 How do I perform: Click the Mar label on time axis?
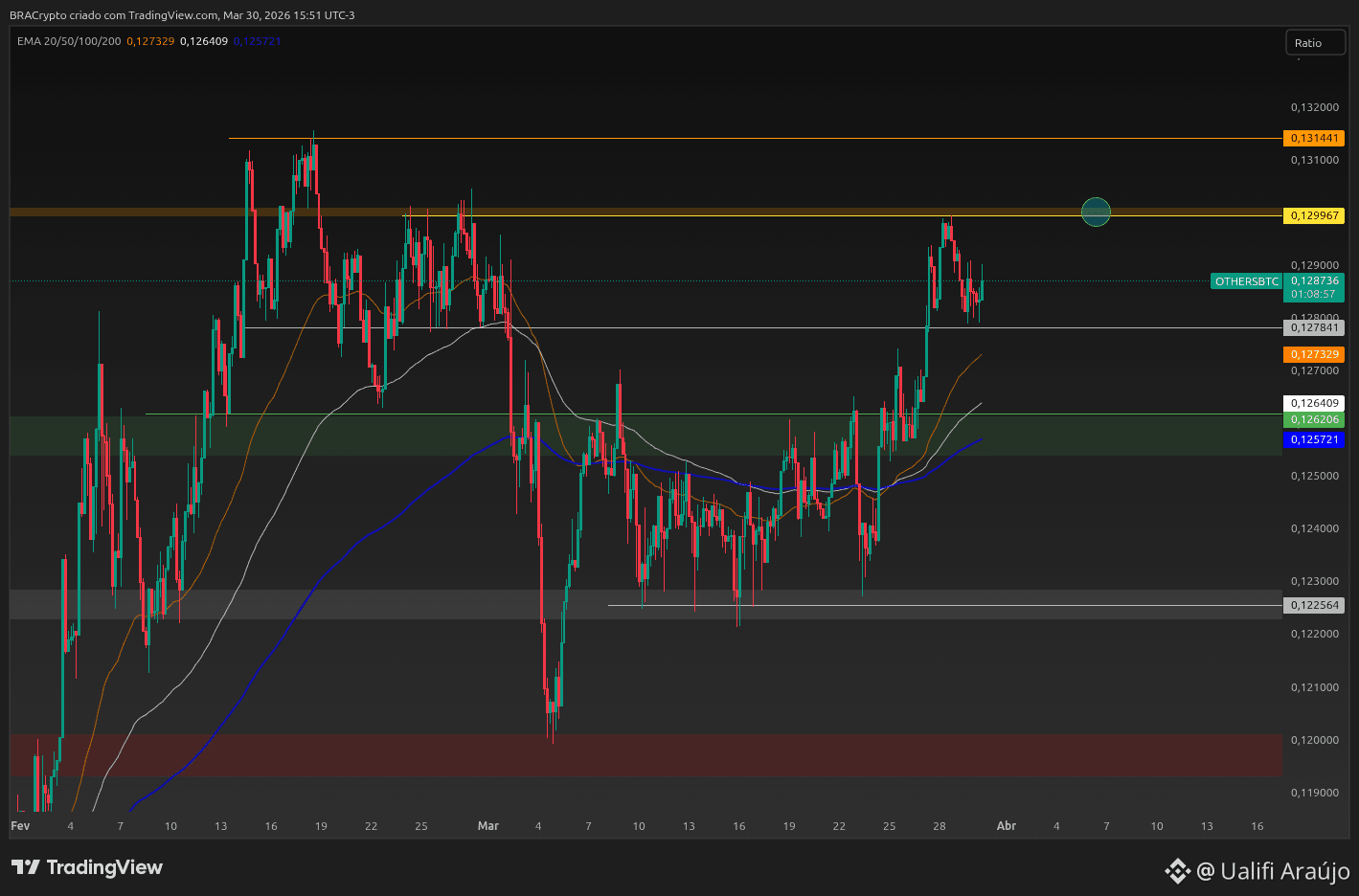pos(488,825)
